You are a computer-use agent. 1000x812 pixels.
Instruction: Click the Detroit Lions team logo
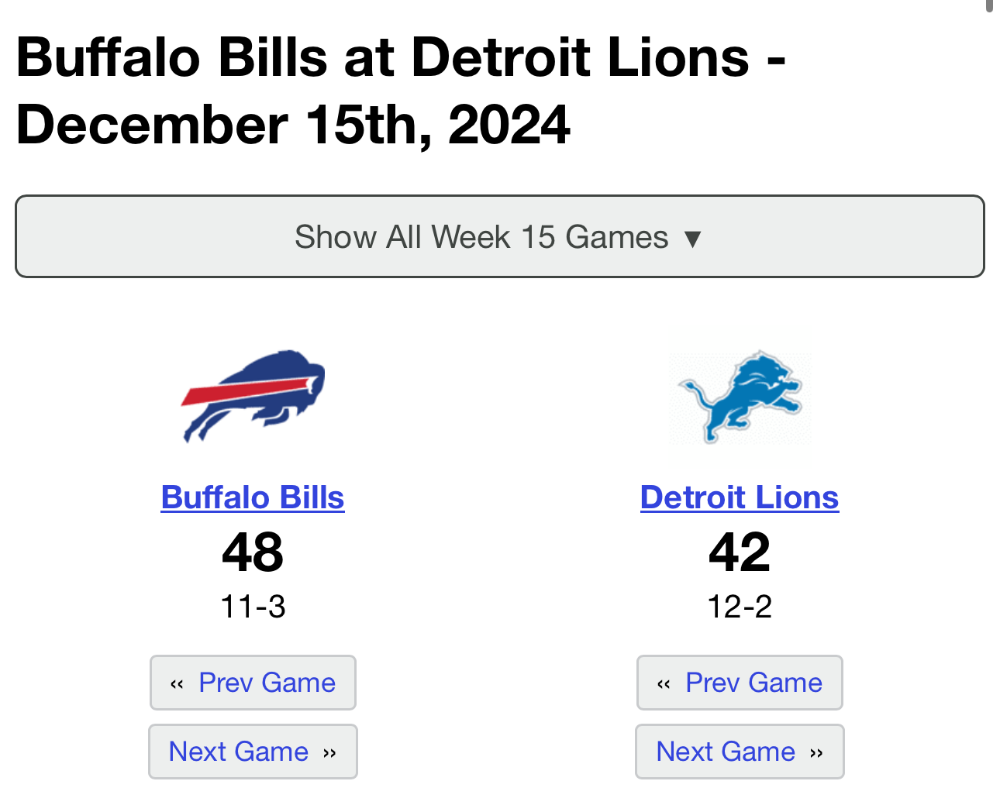pos(740,397)
